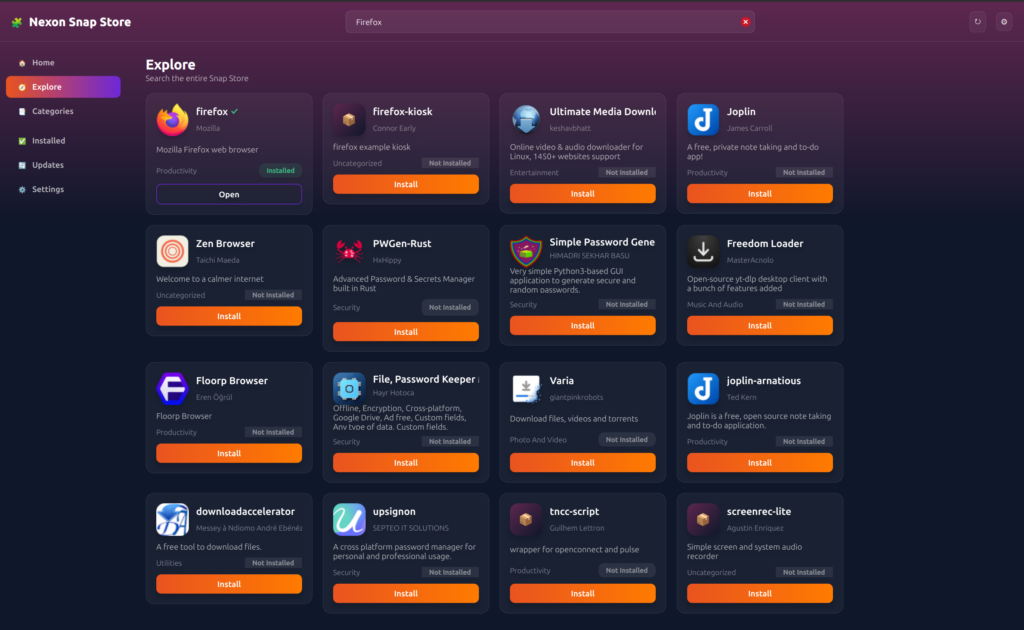Click Entertainment category on Ultimate Media Downloader
Screen dimensions: 1024x630
point(534,172)
